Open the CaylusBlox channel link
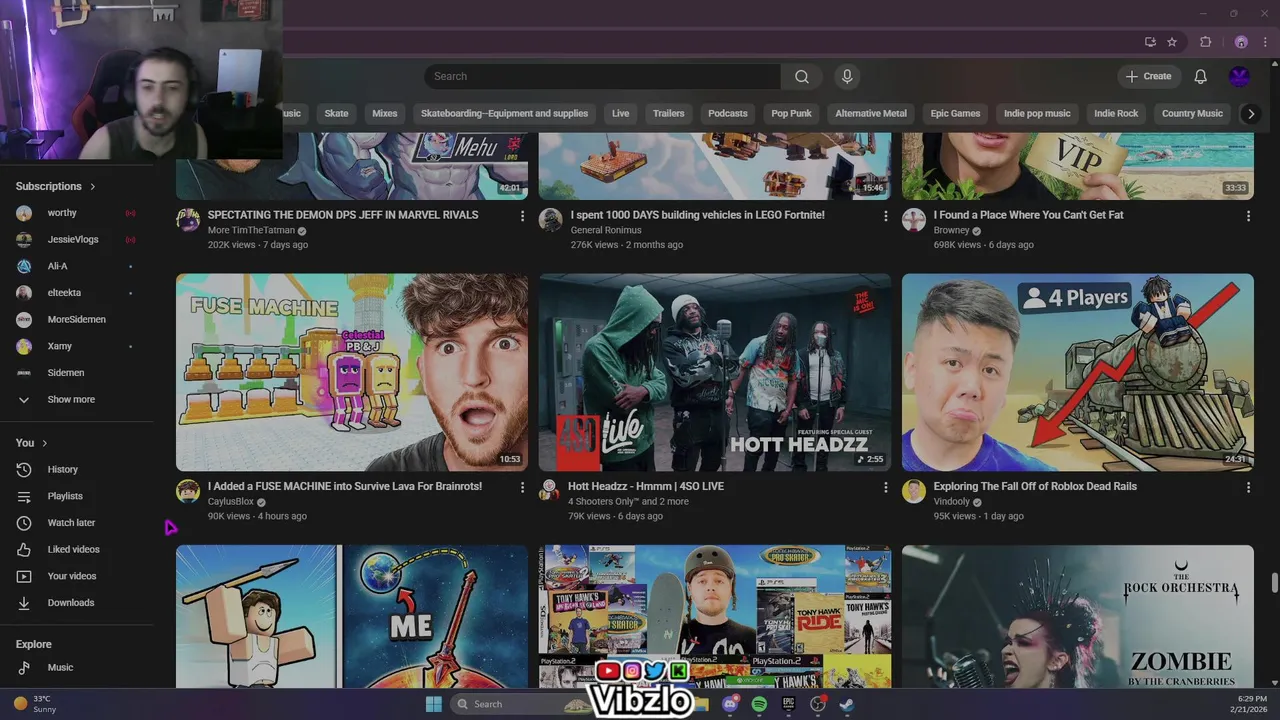The width and height of the screenshot is (1280, 720). click(x=231, y=502)
